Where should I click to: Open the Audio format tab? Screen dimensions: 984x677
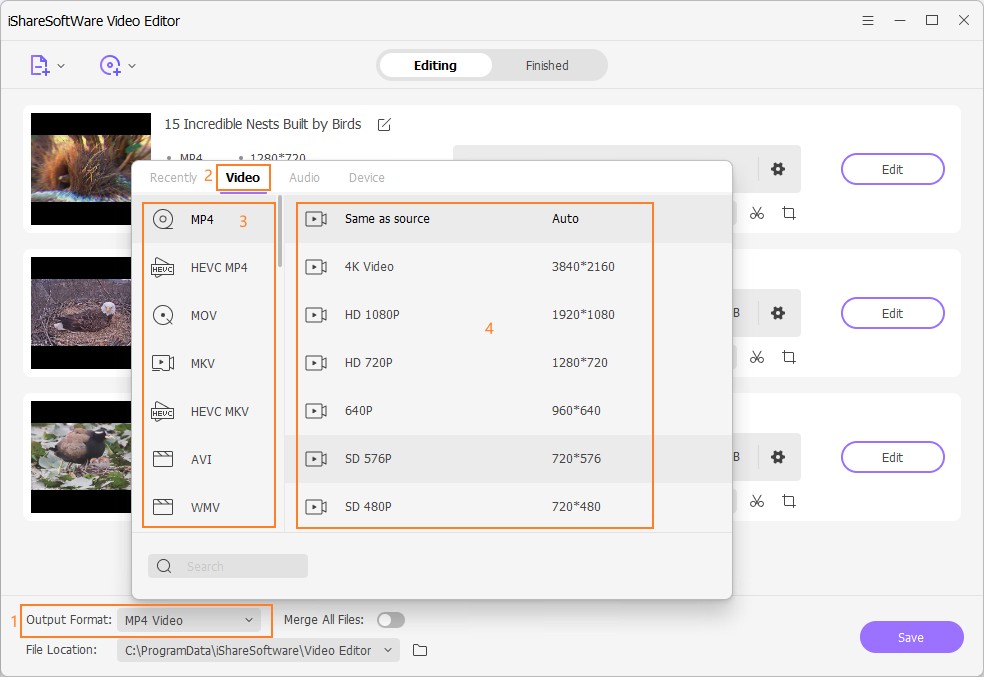point(304,178)
